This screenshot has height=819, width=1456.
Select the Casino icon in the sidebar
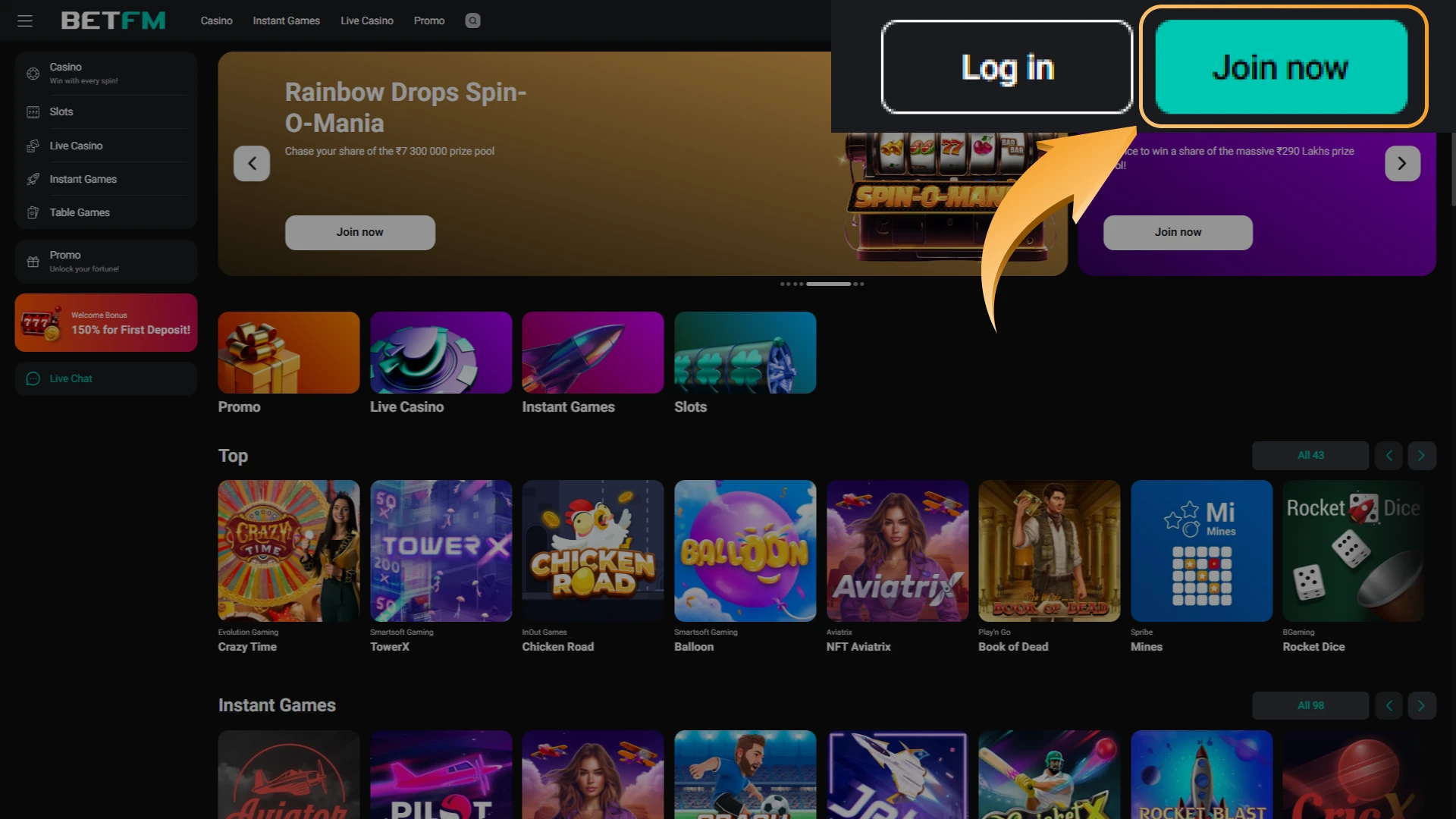33,73
